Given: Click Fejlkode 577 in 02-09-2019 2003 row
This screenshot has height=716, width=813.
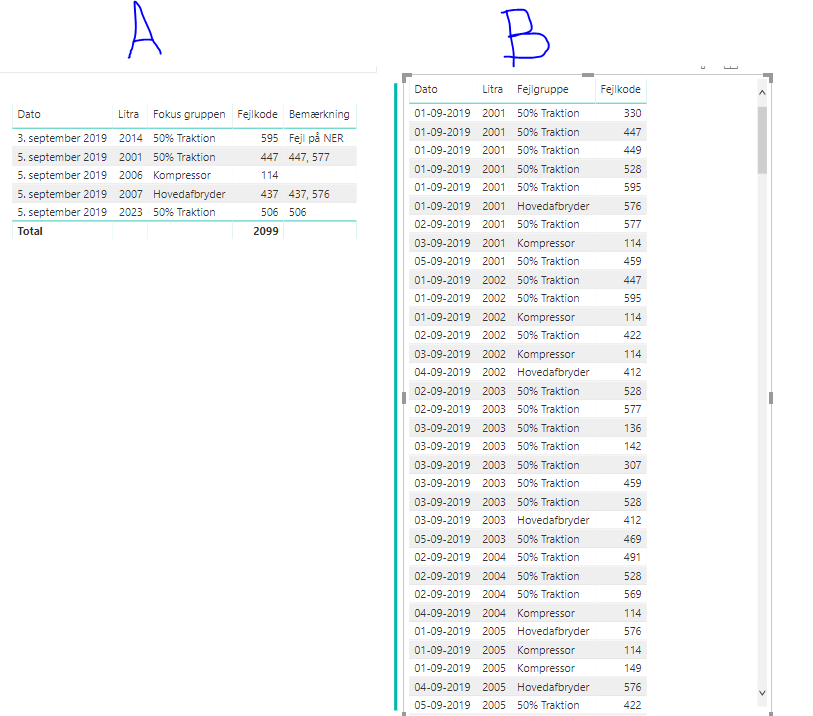Looking at the screenshot, I should coord(633,409).
